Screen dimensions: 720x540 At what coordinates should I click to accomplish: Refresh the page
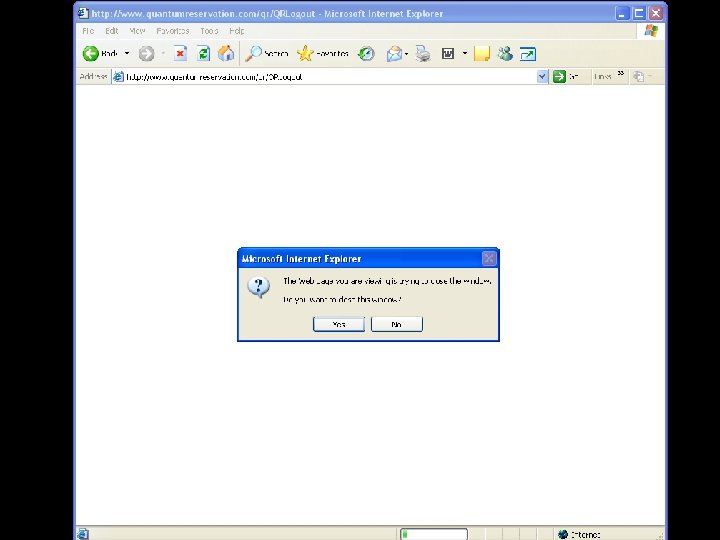click(x=203, y=54)
